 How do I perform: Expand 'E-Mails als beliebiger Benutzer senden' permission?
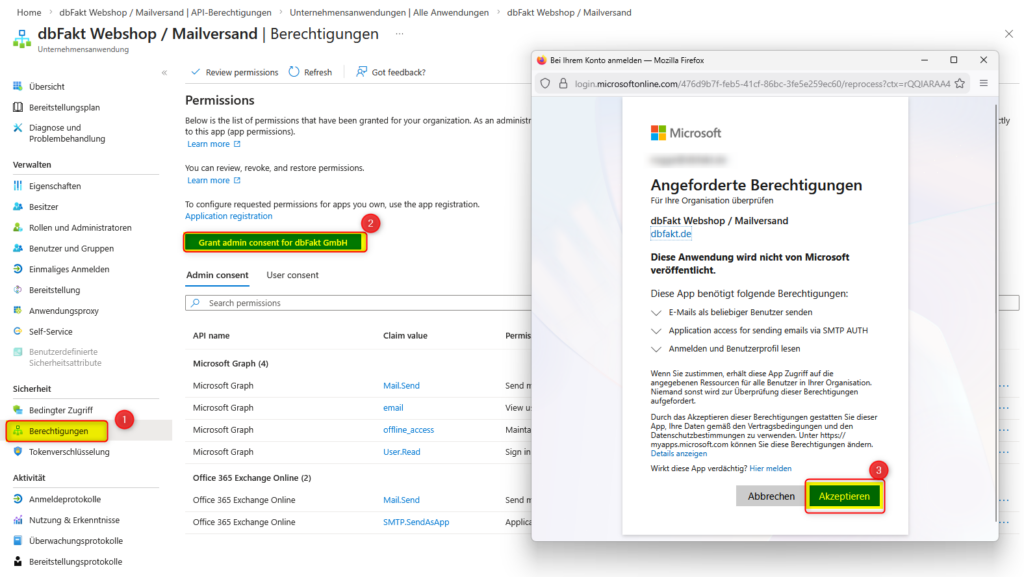[656, 312]
